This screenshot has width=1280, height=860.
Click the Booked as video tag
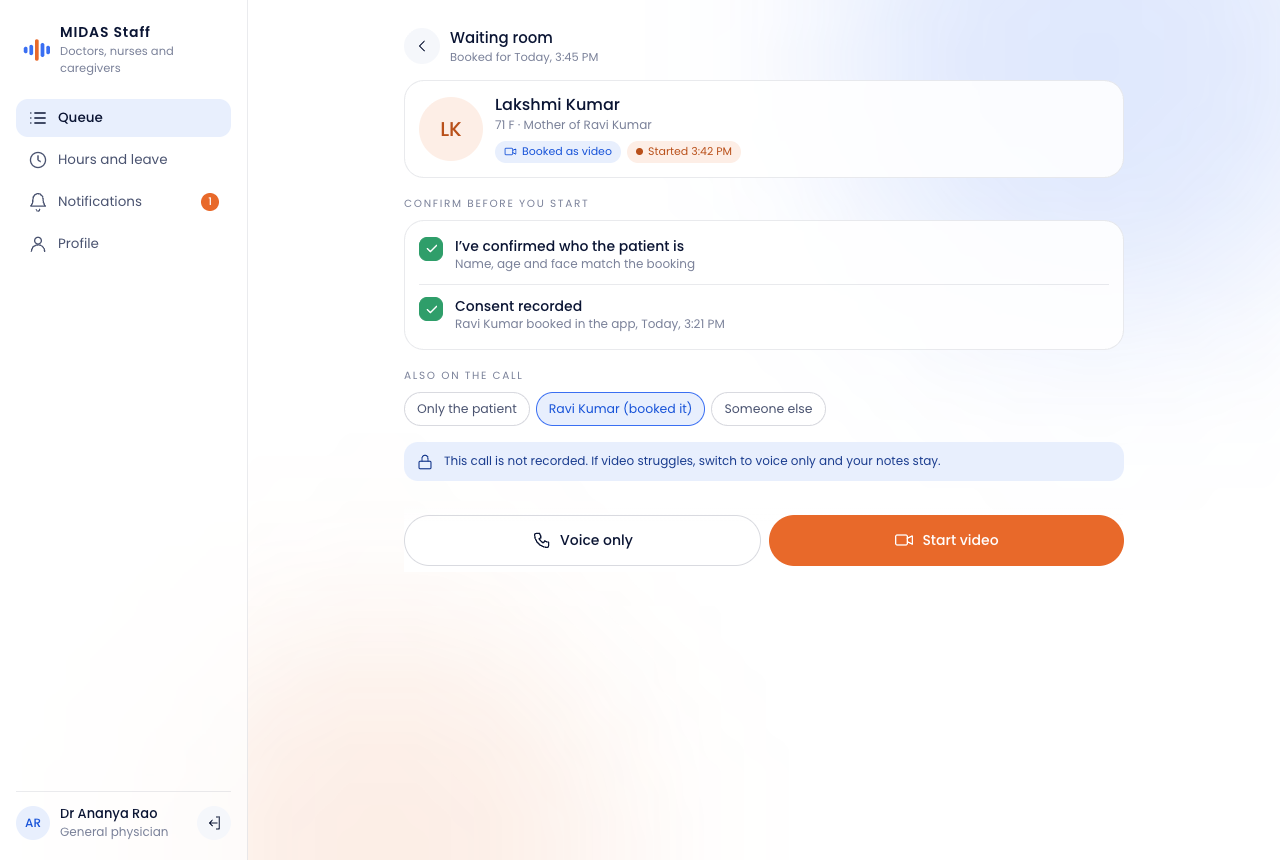[x=558, y=152]
